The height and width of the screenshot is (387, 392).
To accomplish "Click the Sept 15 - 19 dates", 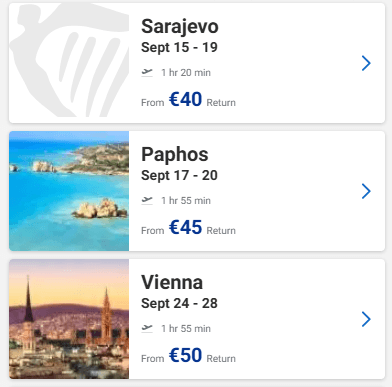I will [x=179, y=48].
